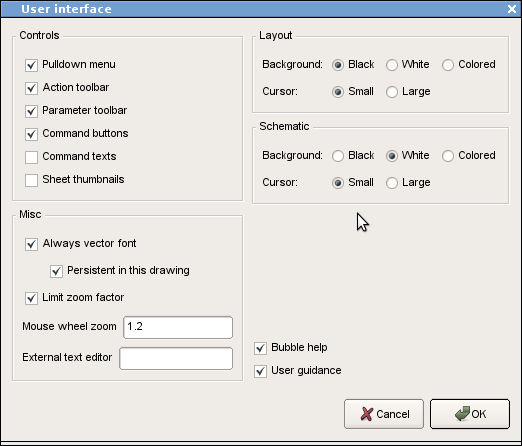Choose Colored background for Schematic
Image resolution: width=522 pixels, height=446 pixels.
(x=448, y=156)
